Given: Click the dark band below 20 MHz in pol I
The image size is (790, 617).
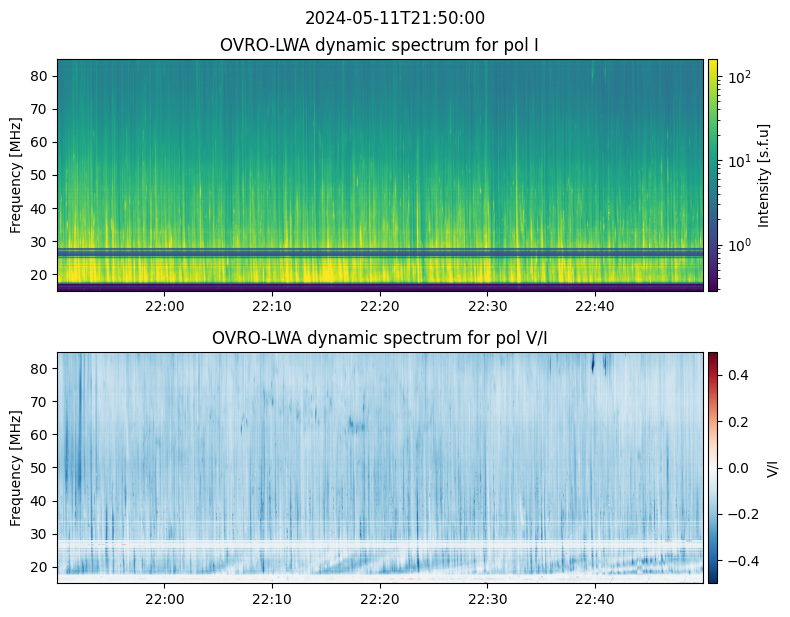Looking at the screenshot, I should [x=380, y=288].
